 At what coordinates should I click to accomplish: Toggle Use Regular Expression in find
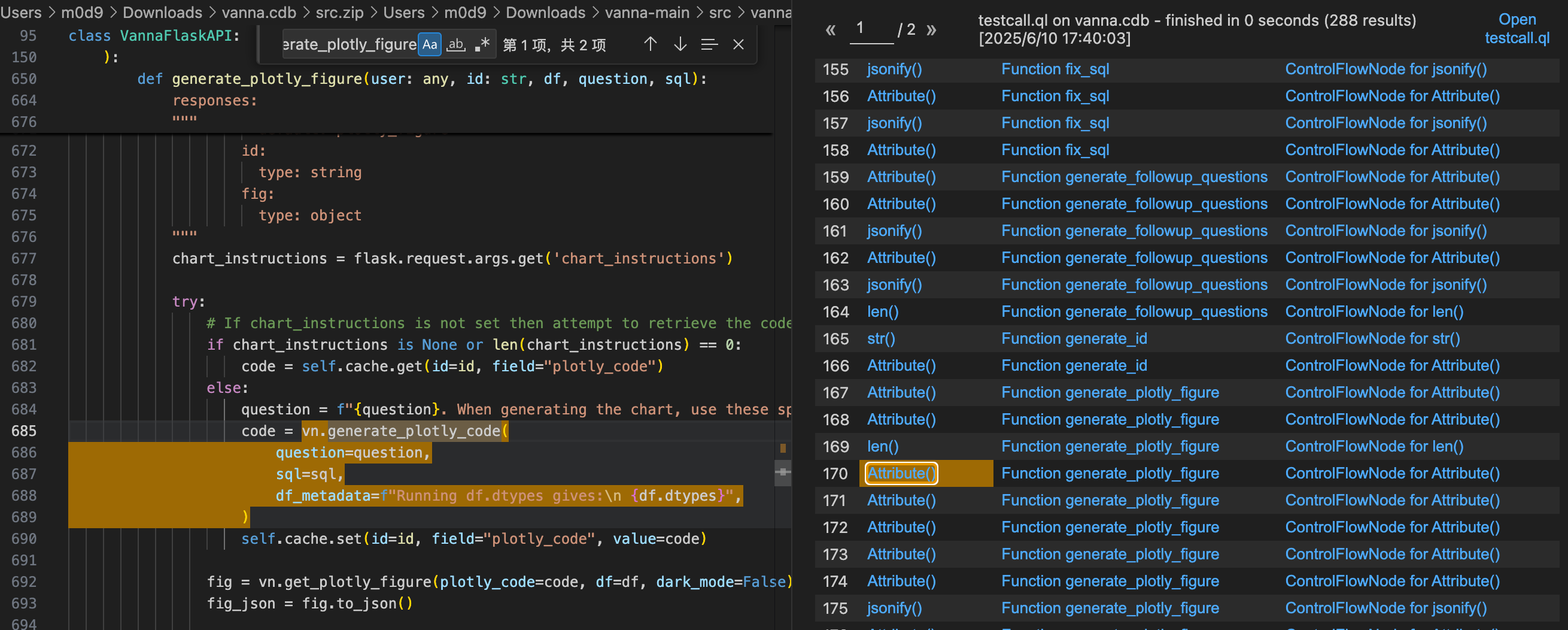tap(482, 44)
